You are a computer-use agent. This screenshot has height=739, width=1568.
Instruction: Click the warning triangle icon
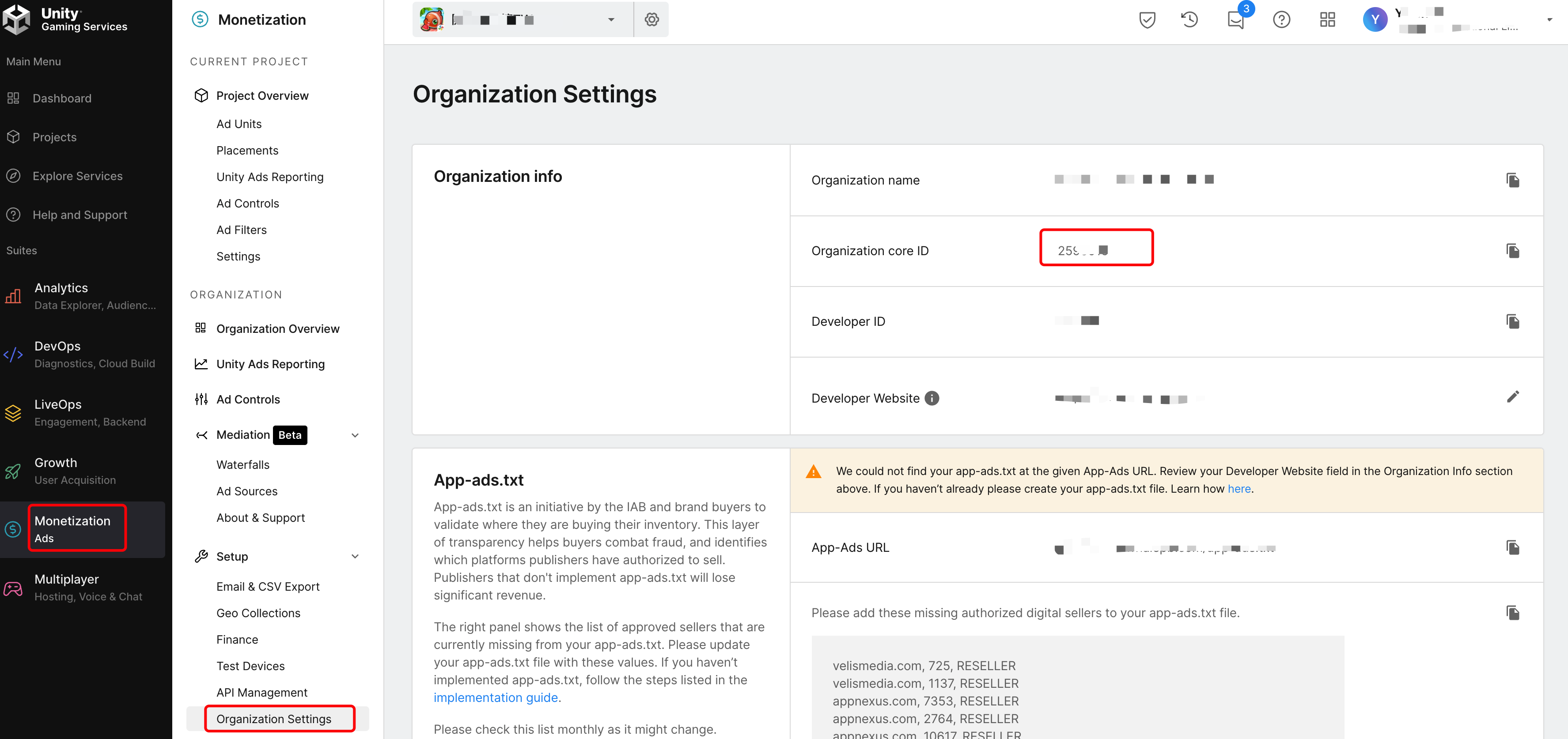tap(814, 472)
